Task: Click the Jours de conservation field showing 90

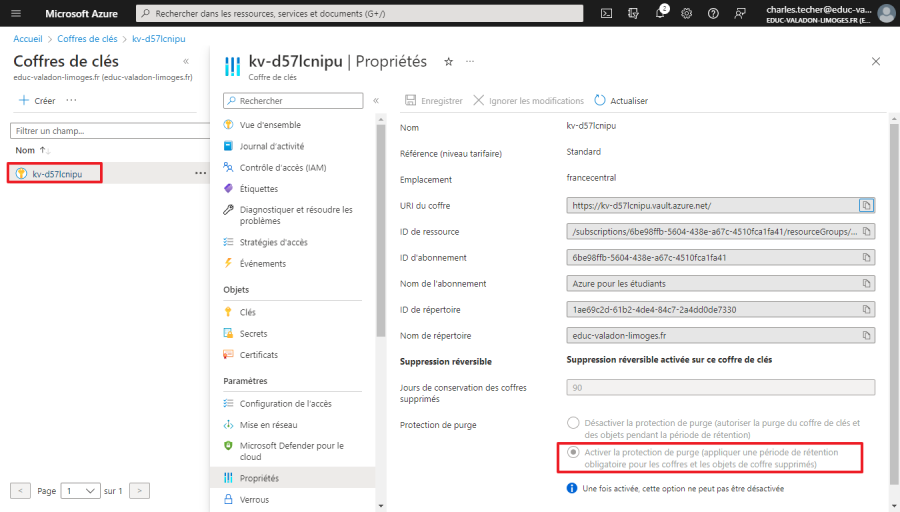Action: point(720,387)
